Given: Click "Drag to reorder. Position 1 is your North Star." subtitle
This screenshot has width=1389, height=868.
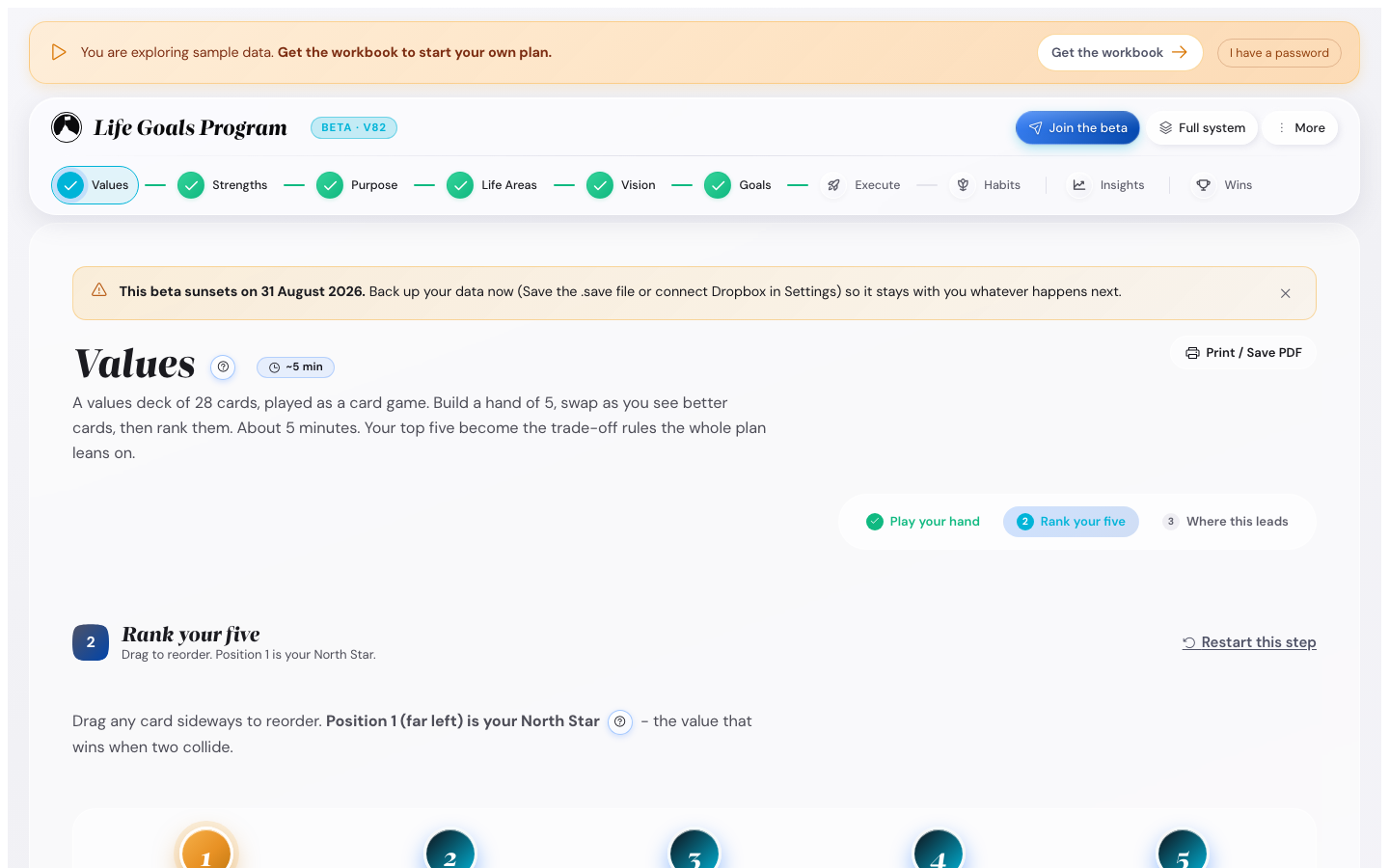Looking at the screenshot, I should click(249, 655).
